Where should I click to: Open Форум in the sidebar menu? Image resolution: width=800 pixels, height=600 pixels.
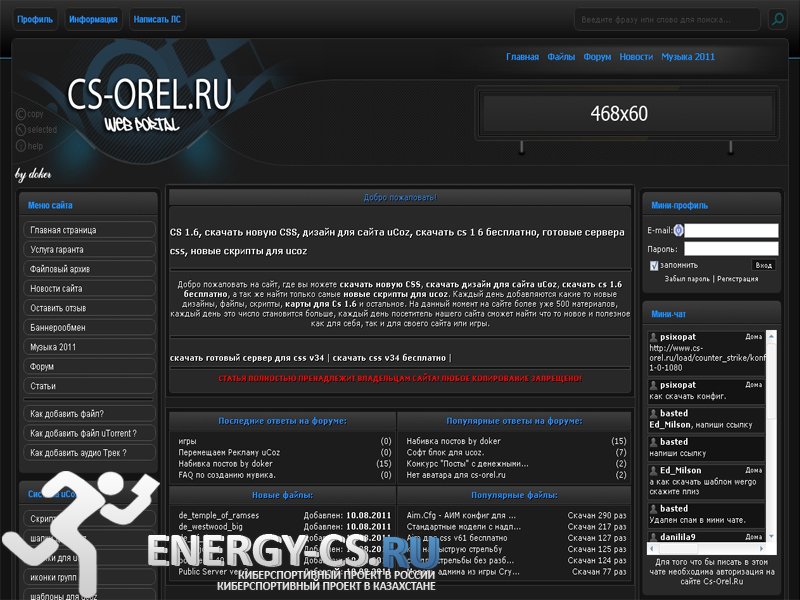[x=89, y=366]
